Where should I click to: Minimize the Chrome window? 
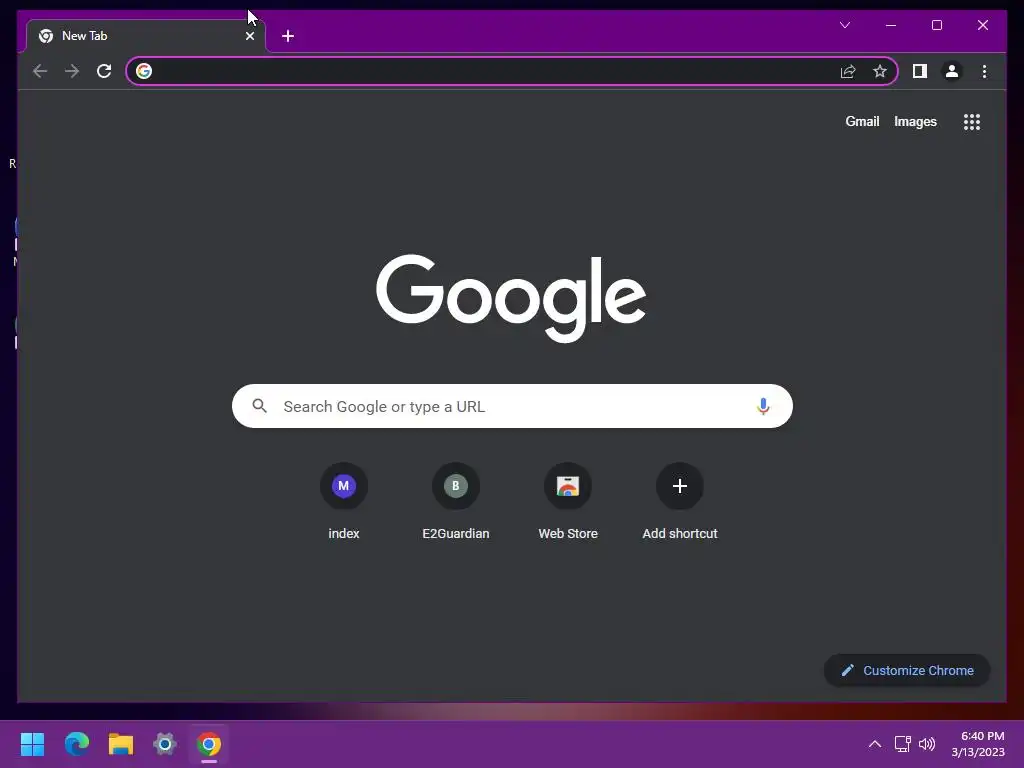pyautogui.click(x=891, y=25)
